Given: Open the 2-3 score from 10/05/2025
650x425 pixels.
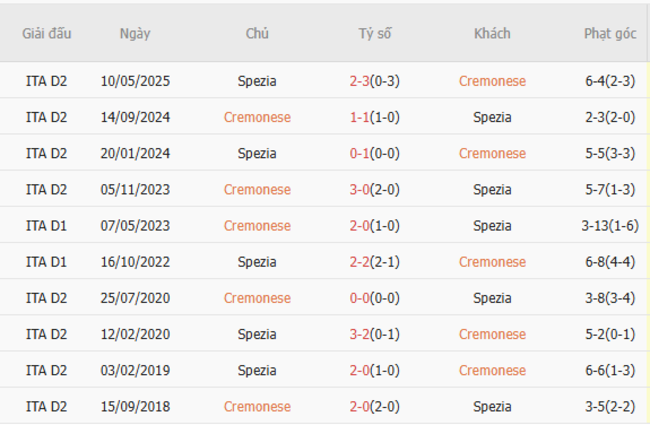Looking at the screenshot, I should pyautogui.click(x=360, y=81).
